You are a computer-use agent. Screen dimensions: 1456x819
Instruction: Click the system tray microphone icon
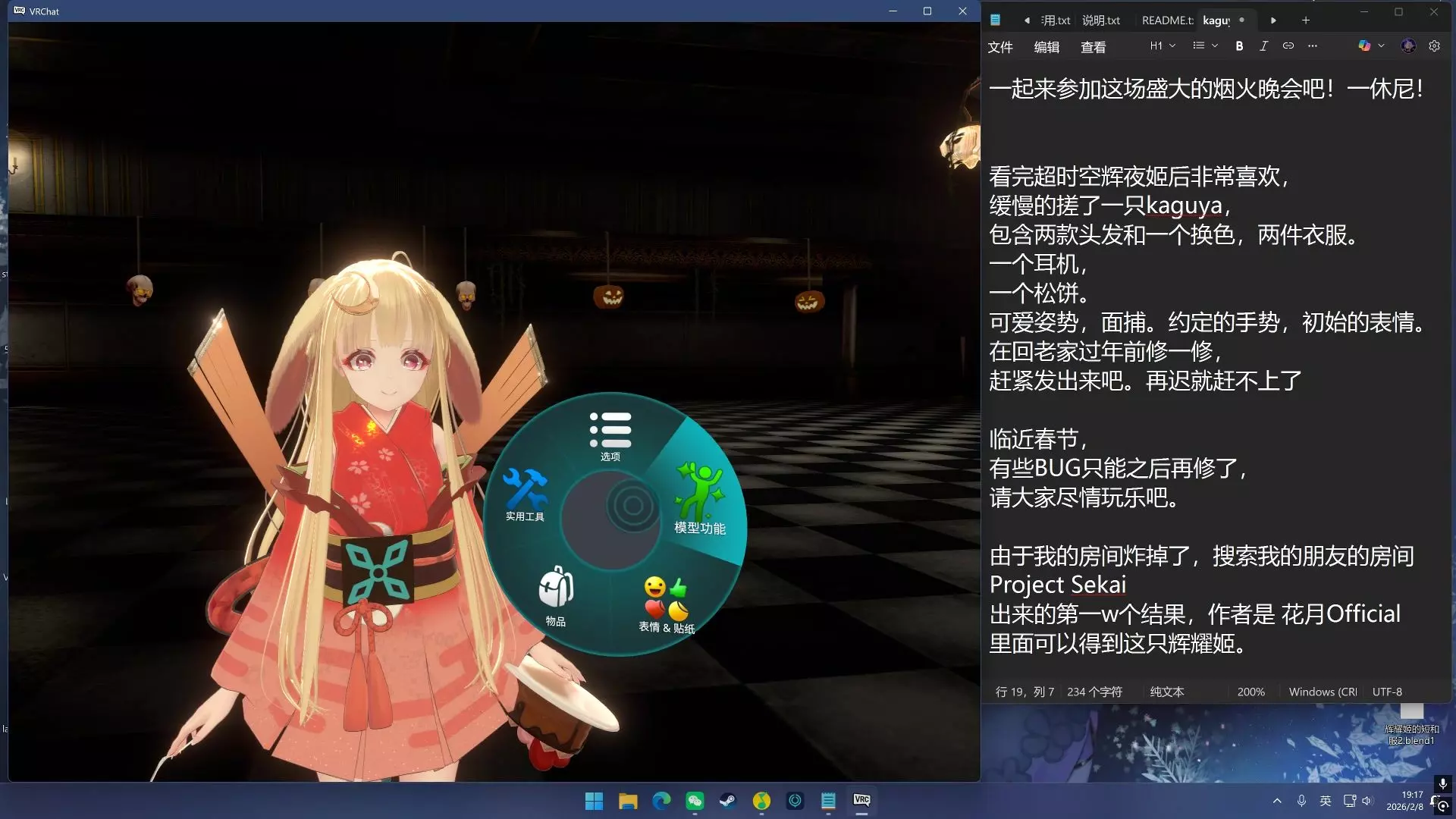coord(1301,801)
